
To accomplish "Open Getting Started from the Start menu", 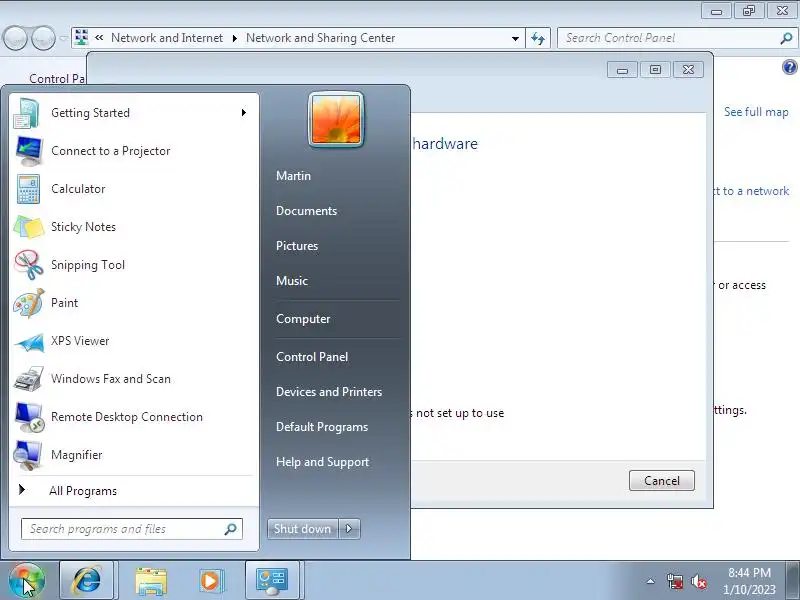I will [x=134, y=113].
